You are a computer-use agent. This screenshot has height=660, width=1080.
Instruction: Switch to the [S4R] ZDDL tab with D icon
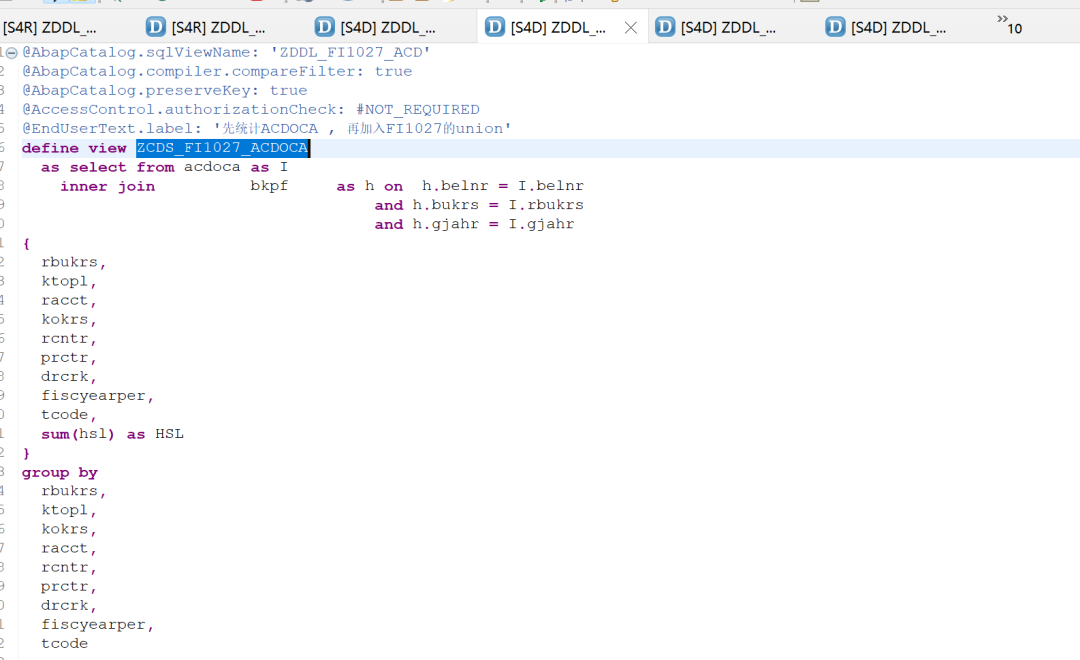click(x=206, y=28)
